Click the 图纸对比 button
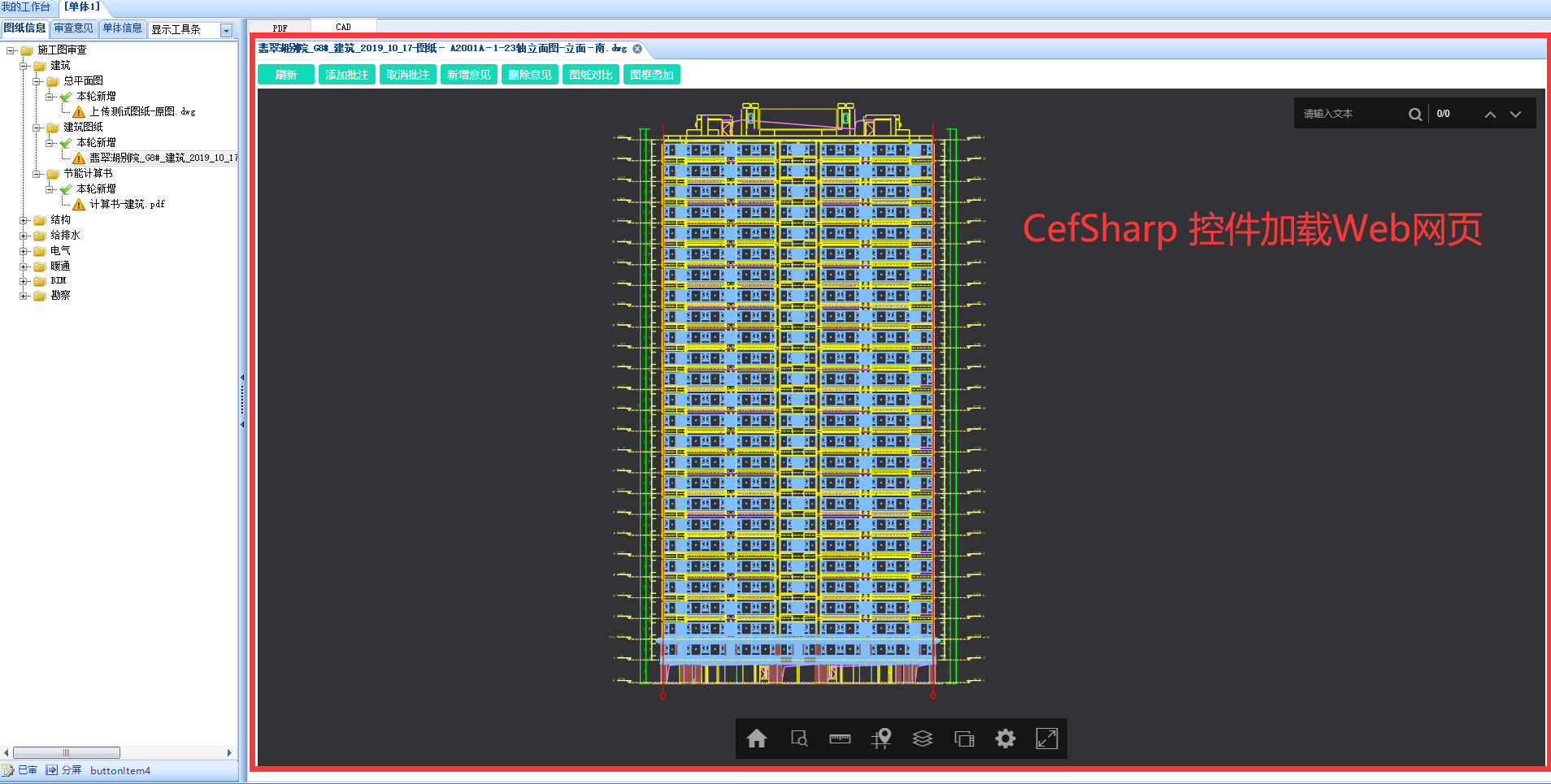Screen dimensions: 1551x784 pos(591,75)
